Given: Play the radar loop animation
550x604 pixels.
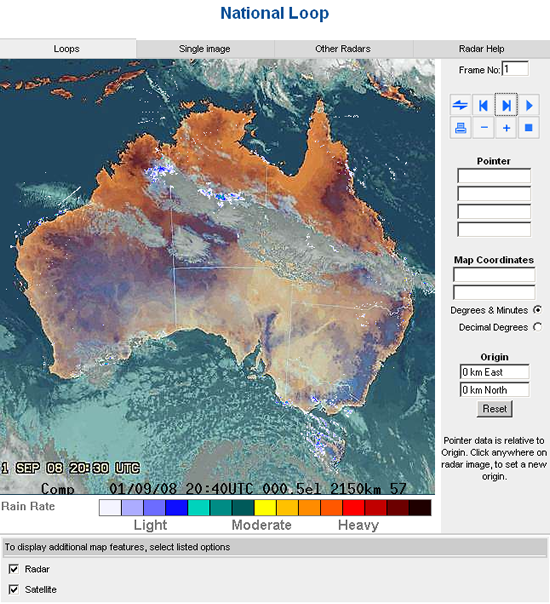Looking at the screenshot, I should [x=528, y=105].
